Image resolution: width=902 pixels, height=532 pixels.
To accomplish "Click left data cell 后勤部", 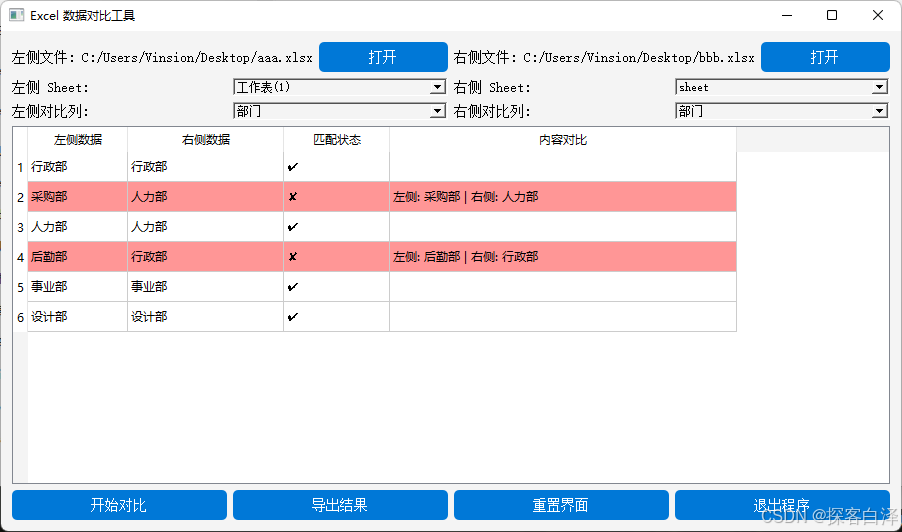I will tap(78, 257).
